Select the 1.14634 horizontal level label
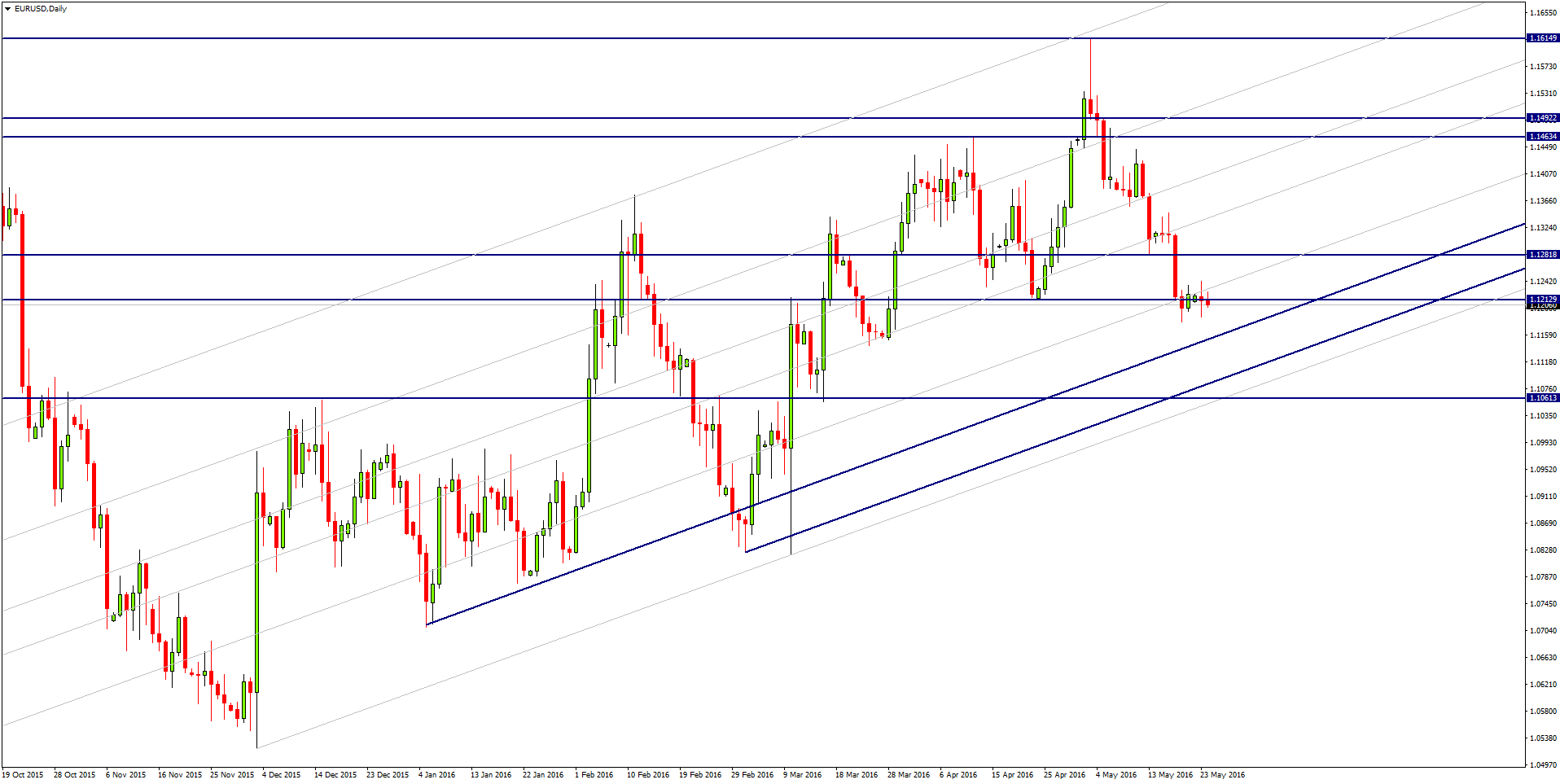Image resolution: width=1560 pixels, height=784 pixels. click(1543, 137)
